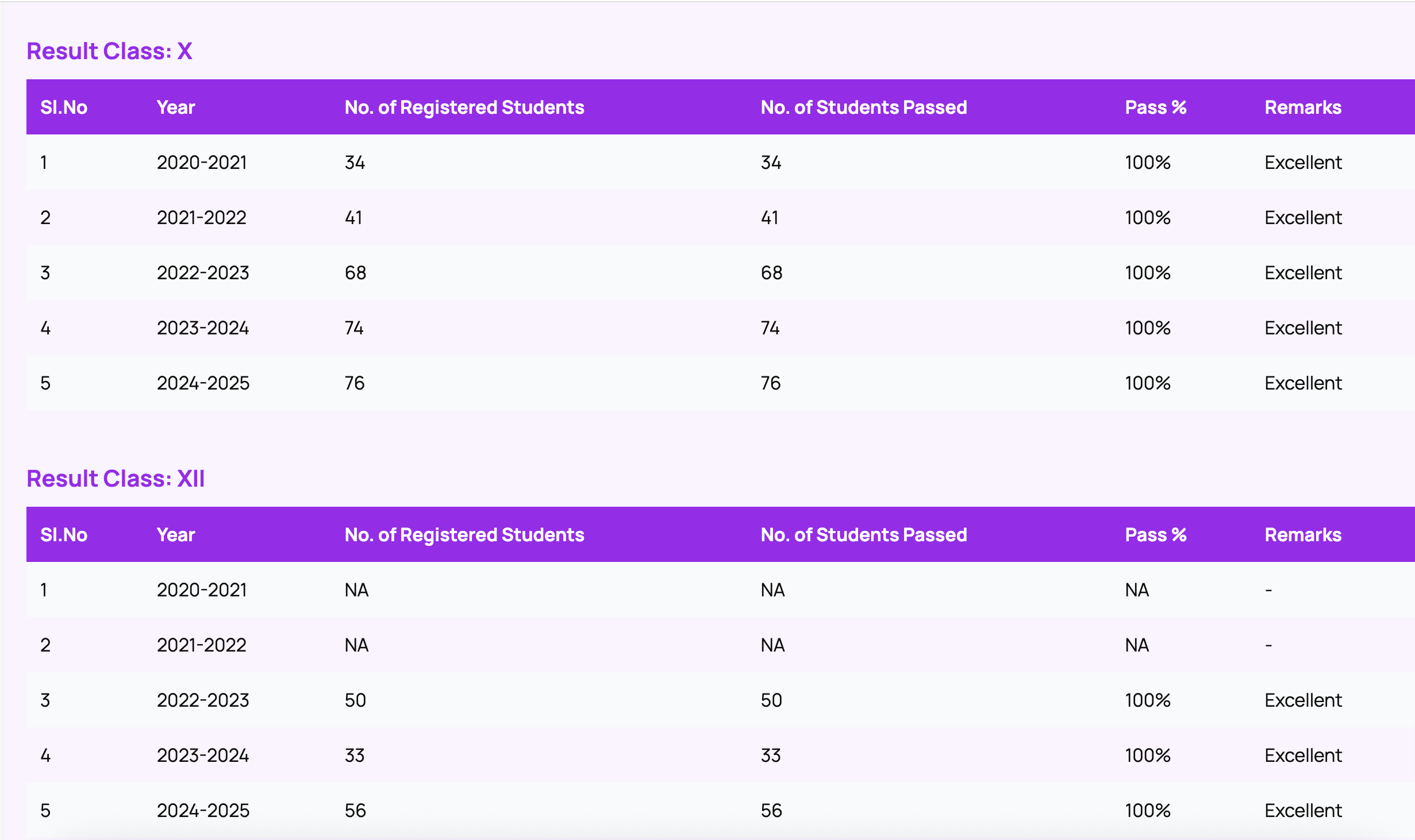Click 100% pass cell for Class XII 2022-2023

point(1148,700)
